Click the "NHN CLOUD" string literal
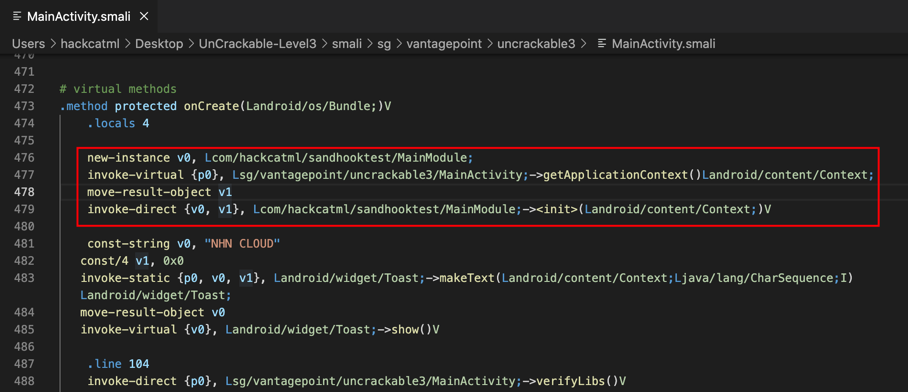Screen dimensions: 908x392 pos(242,244)
